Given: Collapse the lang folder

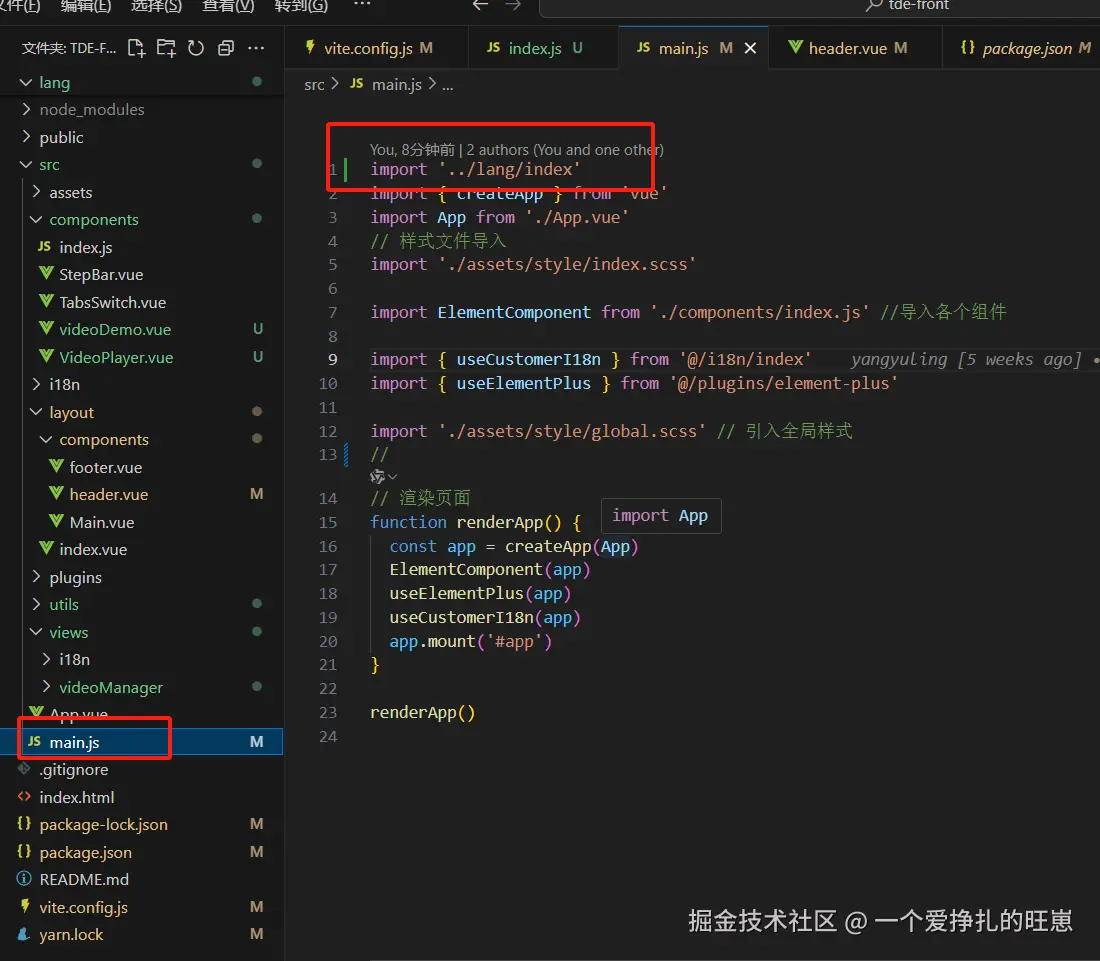Looking at the screenshot, I should (x=142, y=83).
